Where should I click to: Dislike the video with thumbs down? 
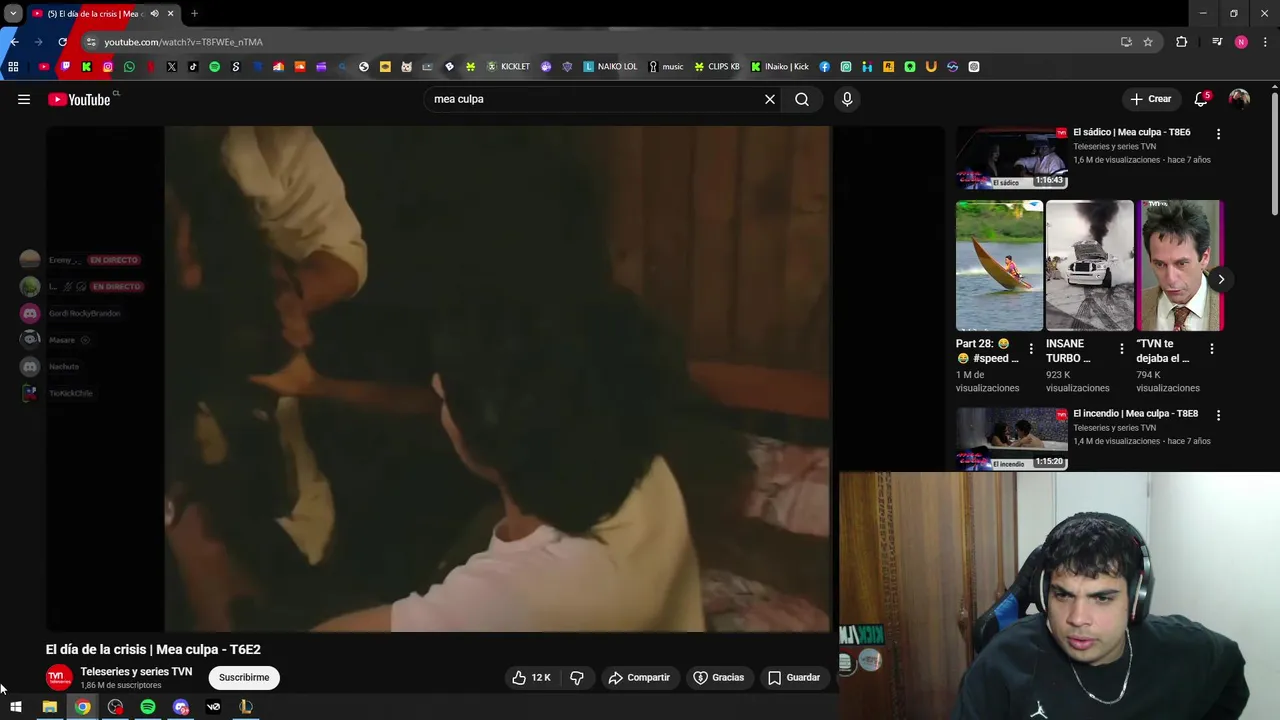point(577,677)
